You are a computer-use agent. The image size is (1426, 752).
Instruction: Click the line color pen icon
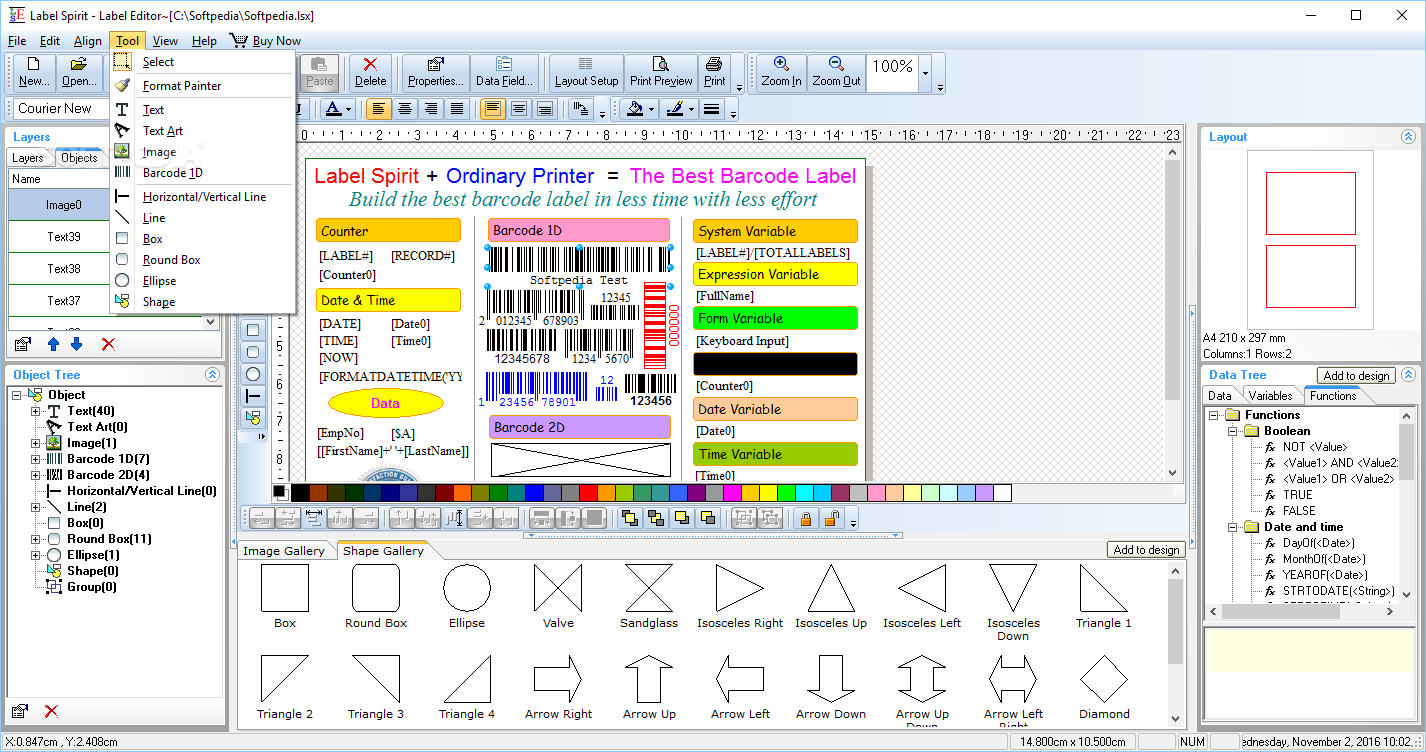coord(675,109)
